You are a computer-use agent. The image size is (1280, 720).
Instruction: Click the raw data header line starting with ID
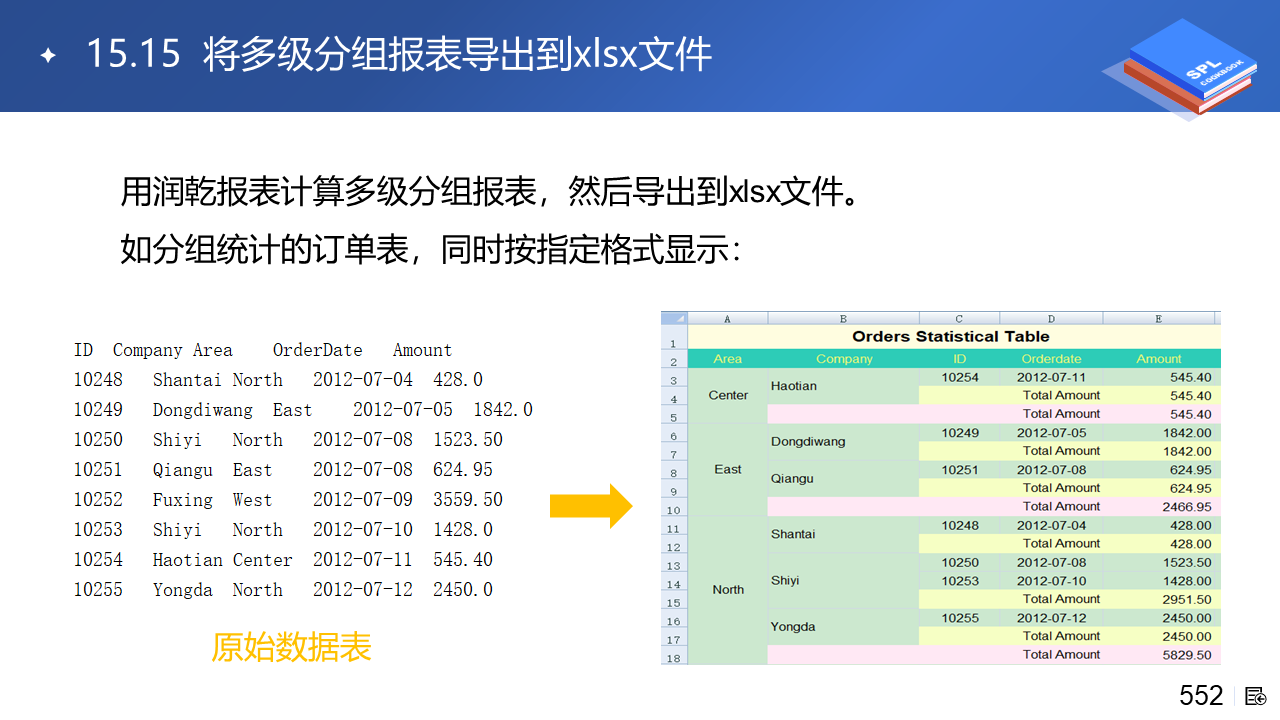(x=263, y=350)
